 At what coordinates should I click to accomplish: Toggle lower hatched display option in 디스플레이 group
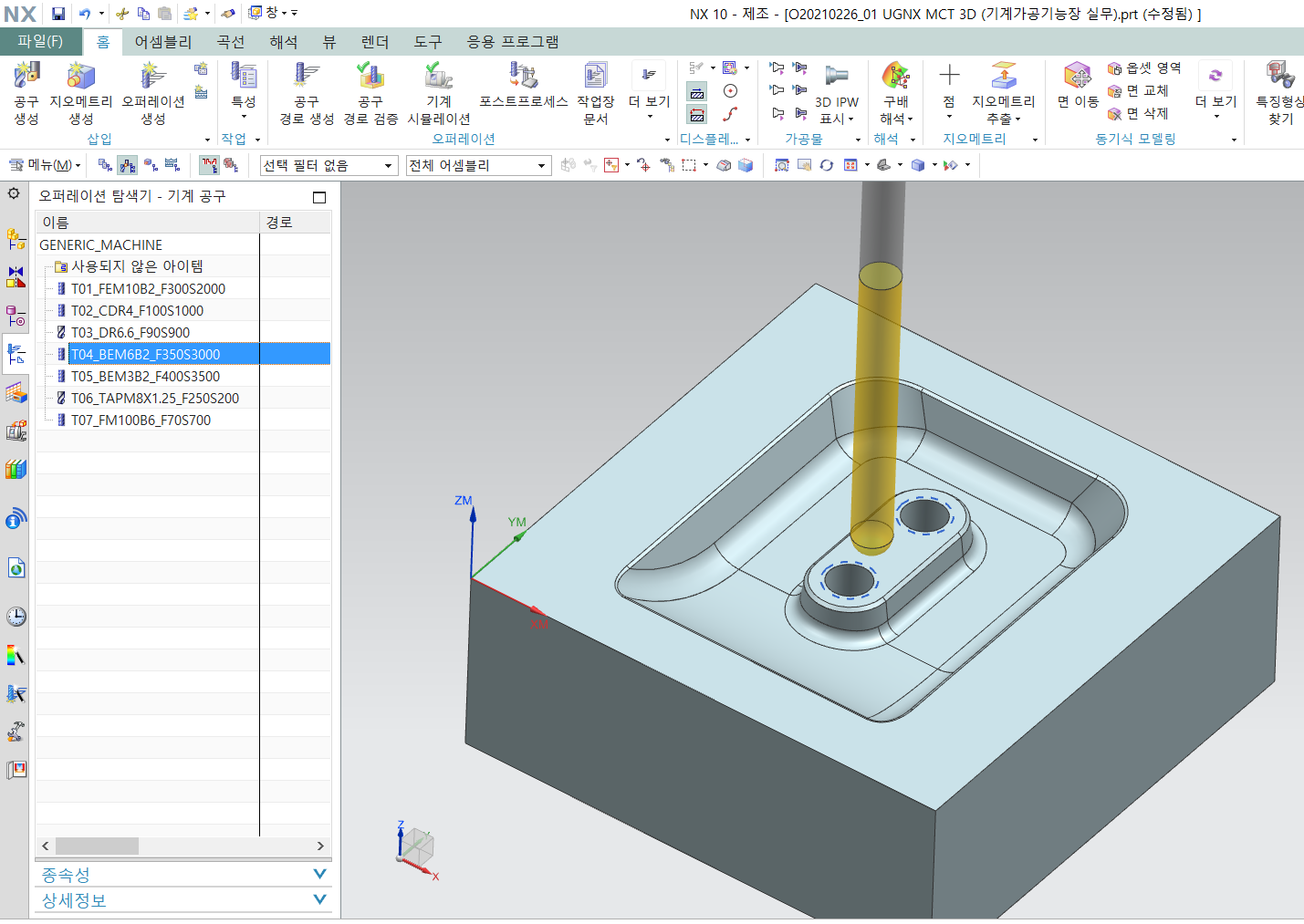(x=697, y=115)
